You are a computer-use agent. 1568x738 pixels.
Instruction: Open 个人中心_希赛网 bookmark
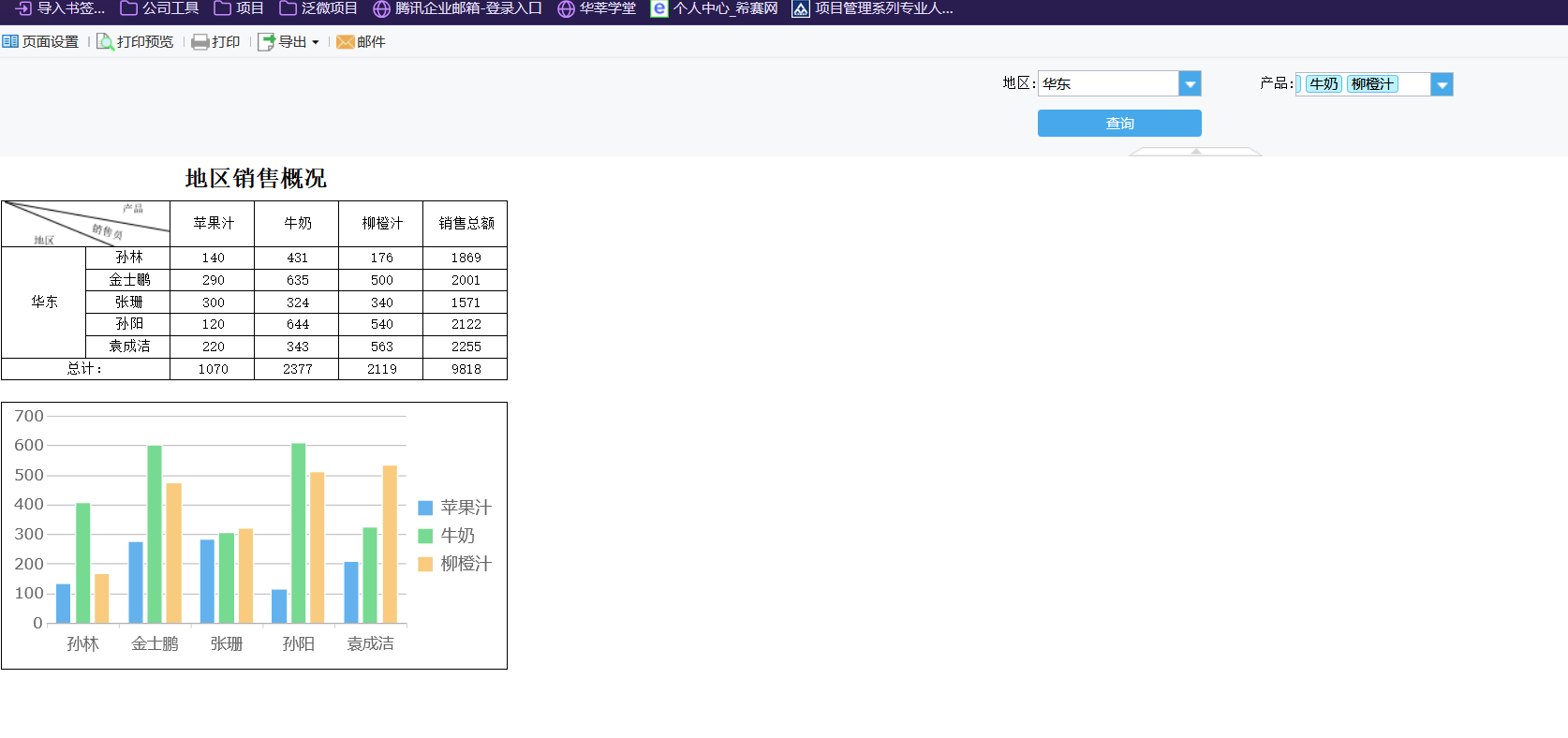(x=715, y=8)
